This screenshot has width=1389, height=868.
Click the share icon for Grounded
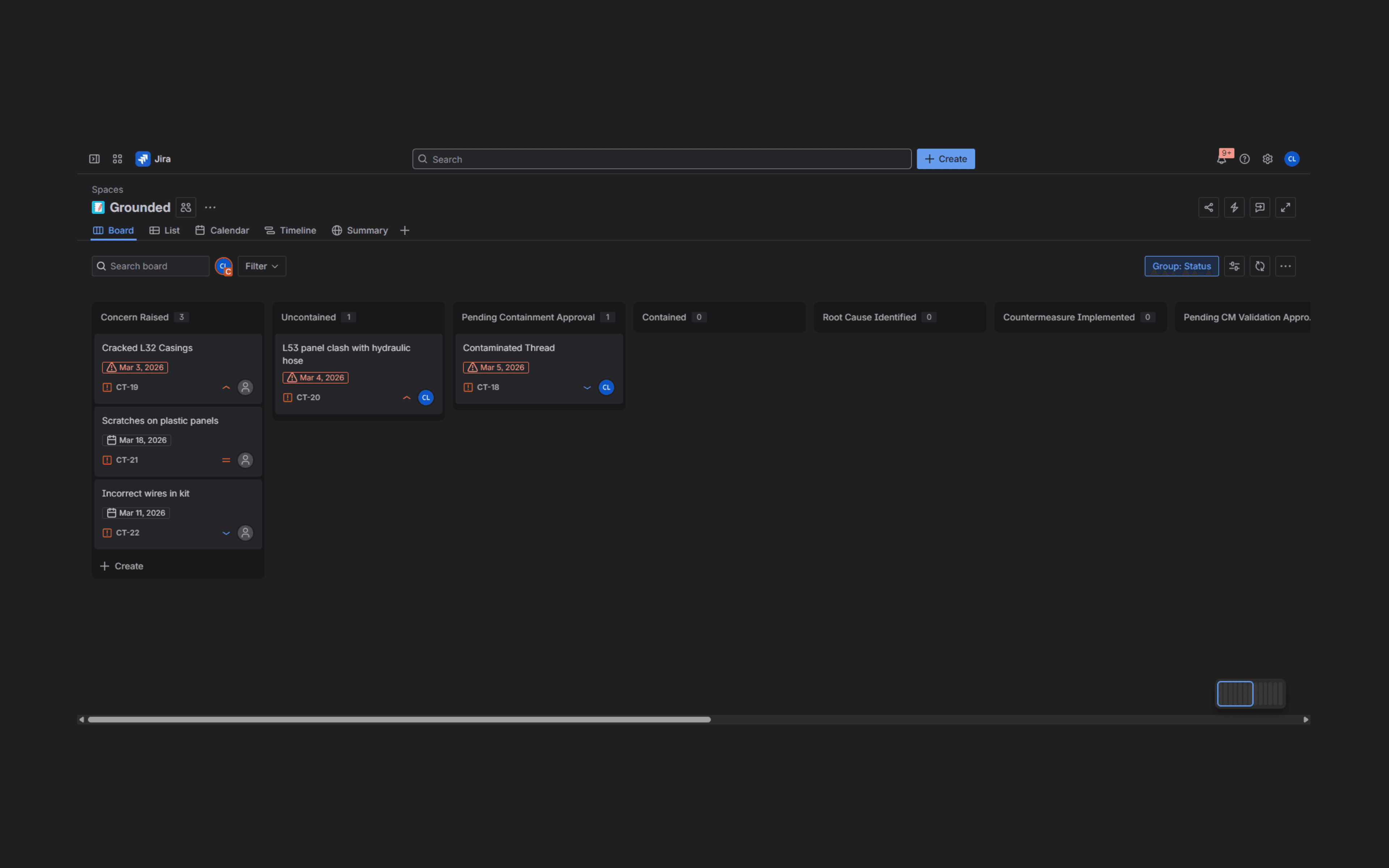pyautogui.click(x=1208, y=207)
